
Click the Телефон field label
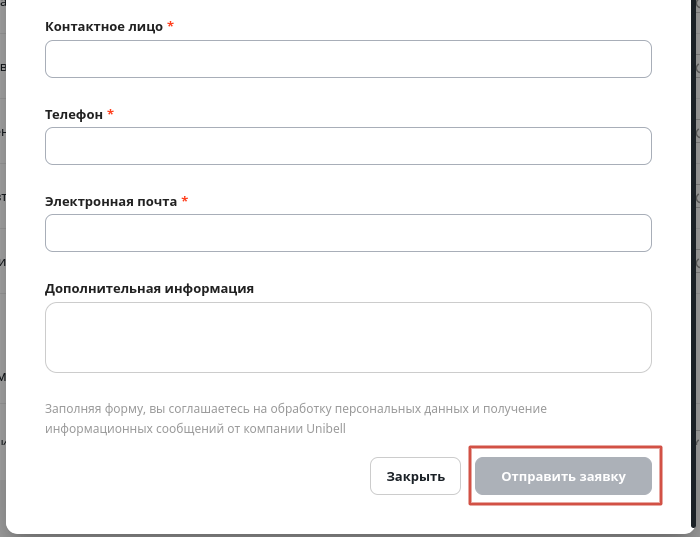[74, 115]
